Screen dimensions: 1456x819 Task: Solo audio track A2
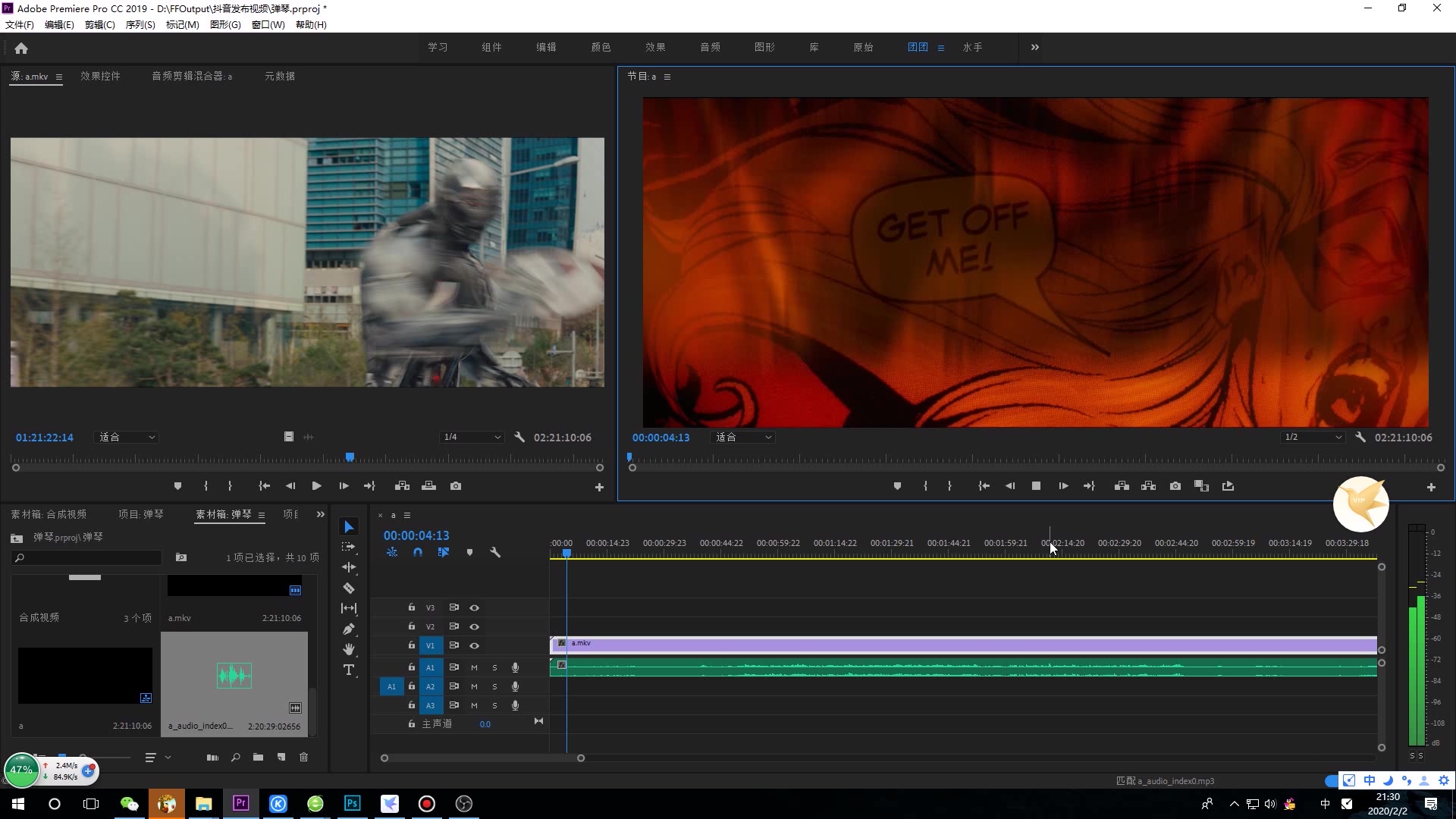(495, 686)
